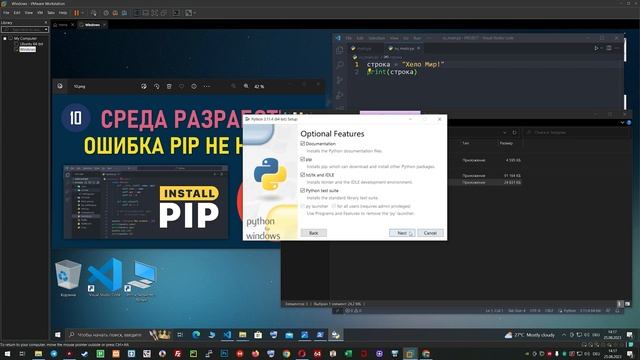The image size is (640, 360).
Task: Switch to VS Code on guest taskbar
Action: click(x=227, y=335)
